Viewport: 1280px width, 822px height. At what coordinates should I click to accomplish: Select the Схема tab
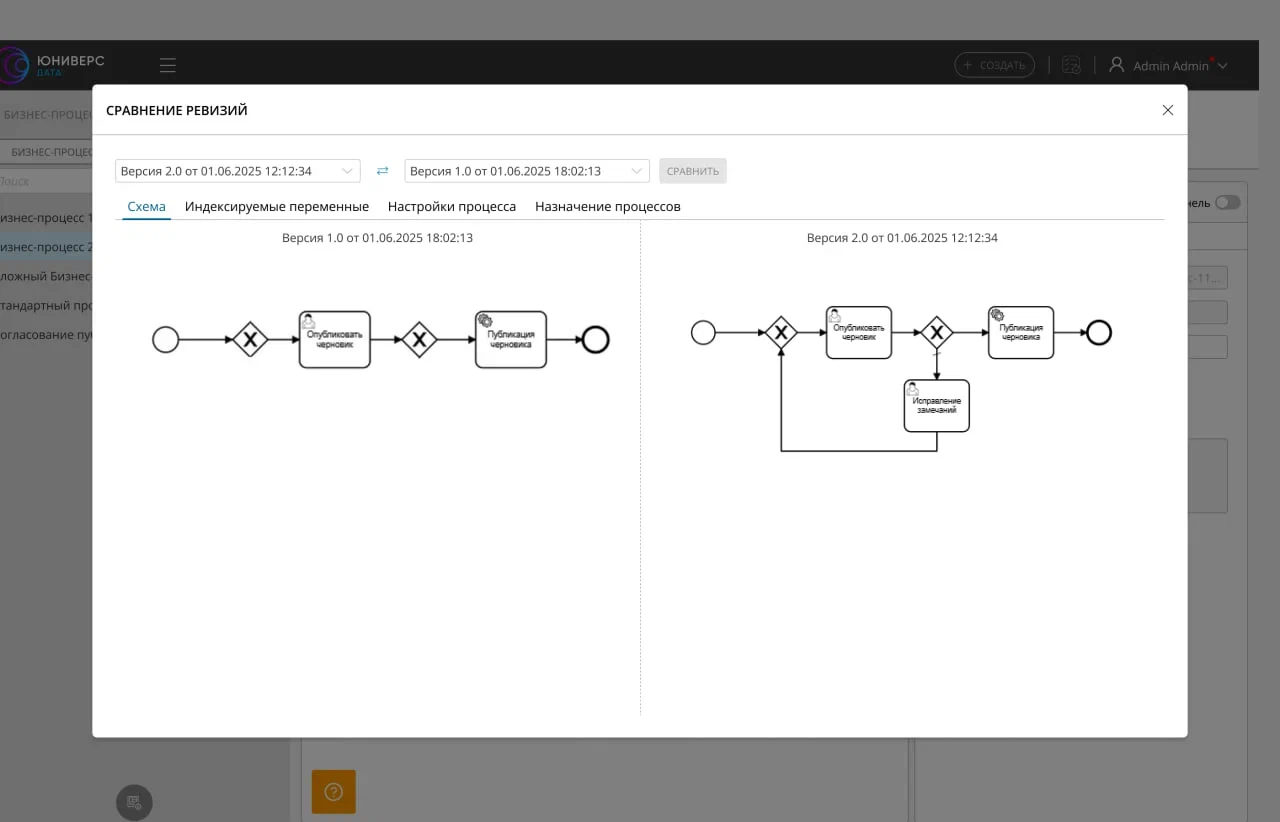pos(146,207)
